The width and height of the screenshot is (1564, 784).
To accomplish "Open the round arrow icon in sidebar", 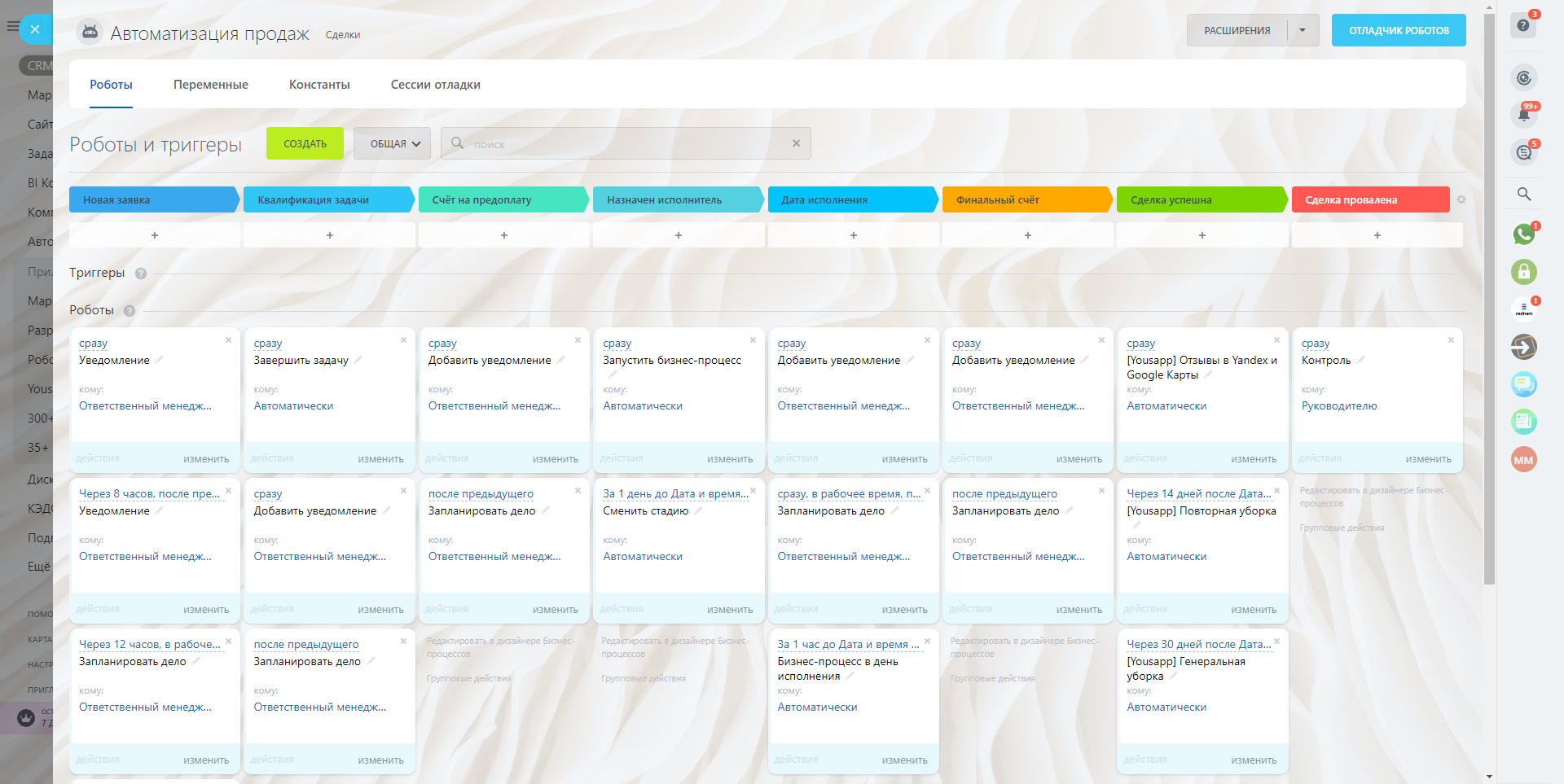I will click(1524, 347).
